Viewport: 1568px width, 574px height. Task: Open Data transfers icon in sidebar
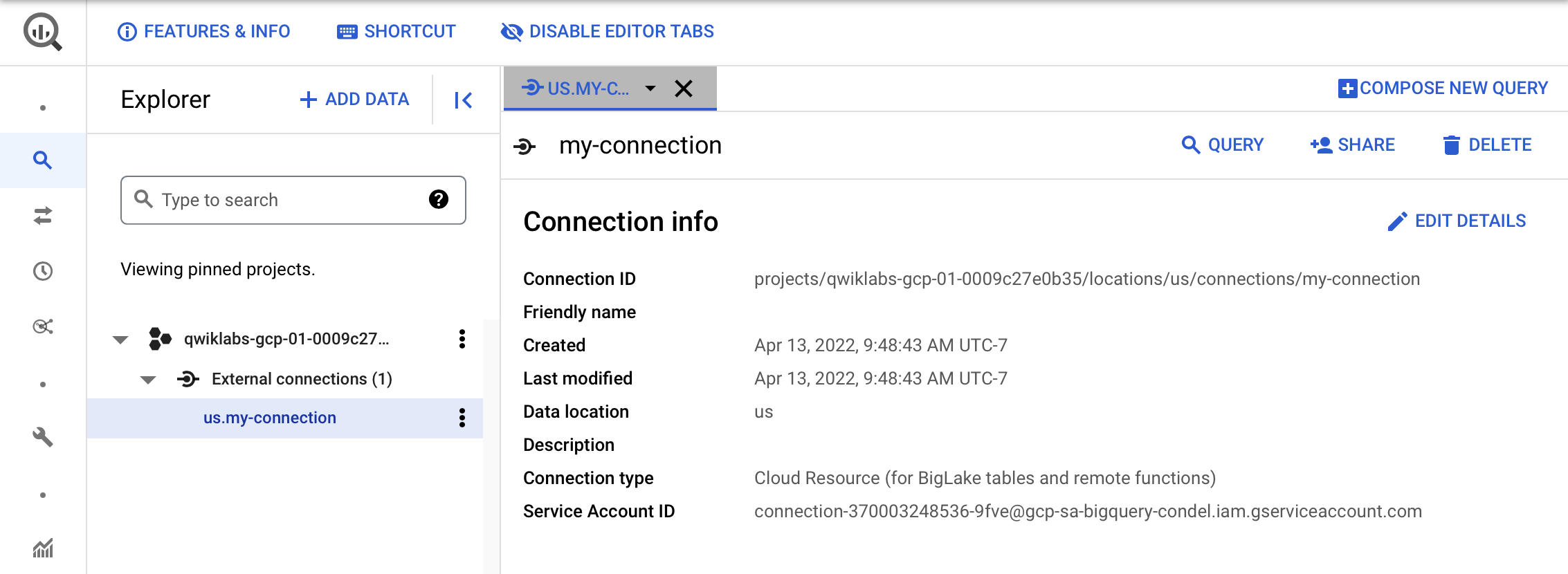[x=43, y=216]
